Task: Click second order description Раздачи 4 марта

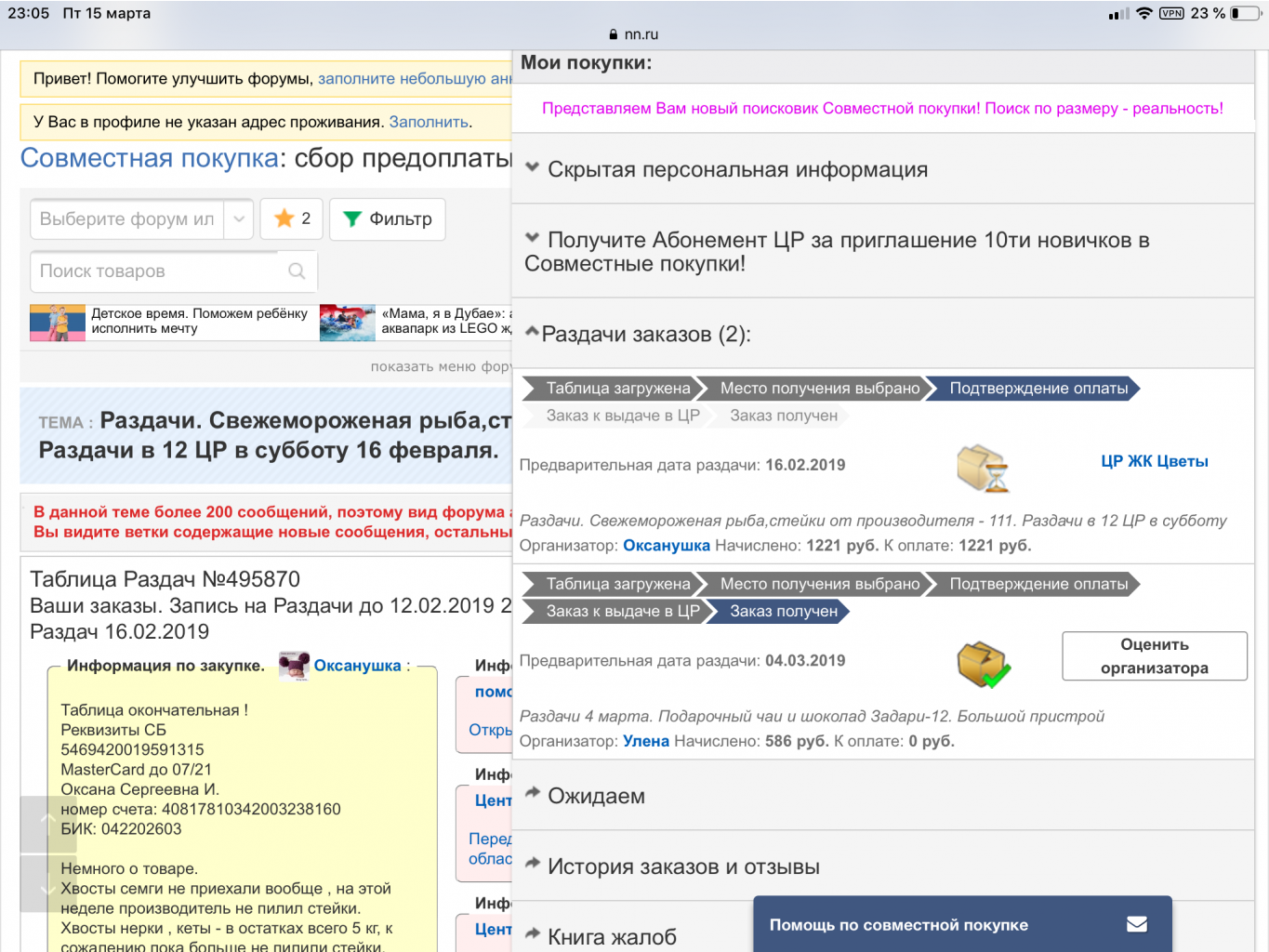Action: 812,716
